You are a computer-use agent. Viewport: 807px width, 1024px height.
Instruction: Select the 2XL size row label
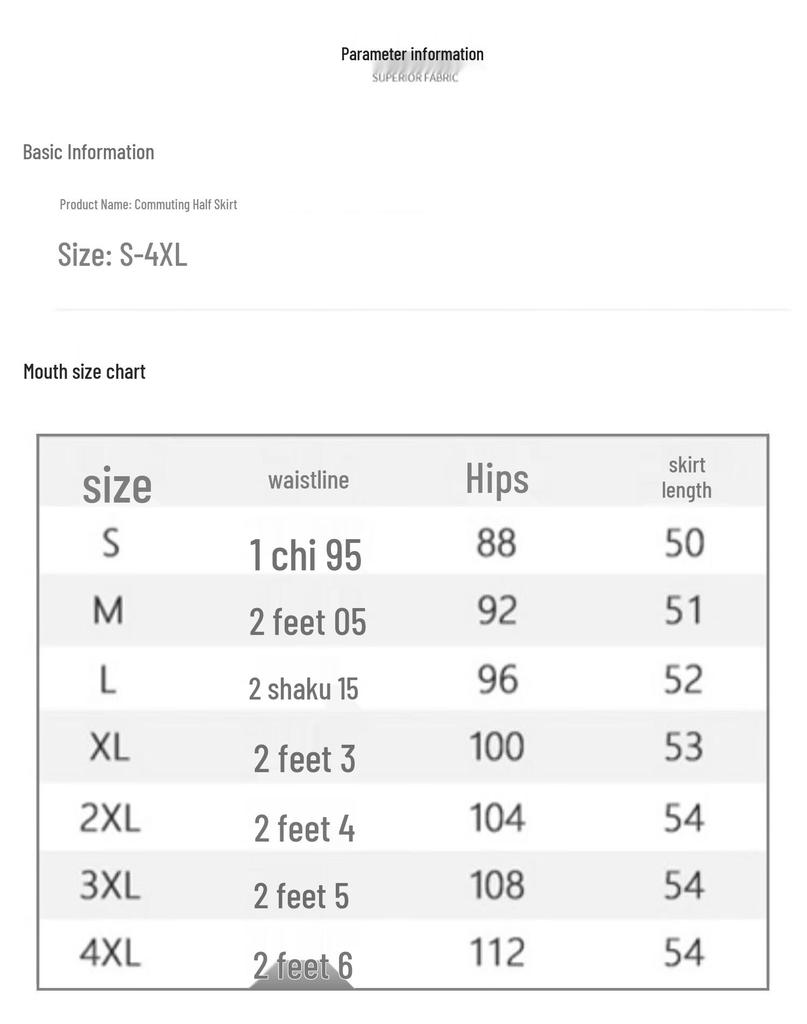(x=110, y=818)
